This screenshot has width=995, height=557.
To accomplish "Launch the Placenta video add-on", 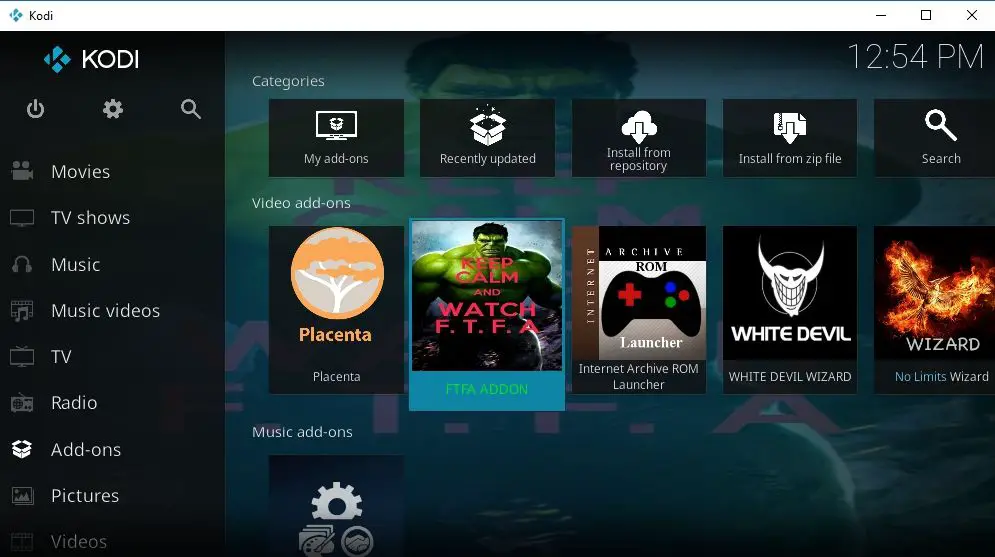I will click(336, 310).
